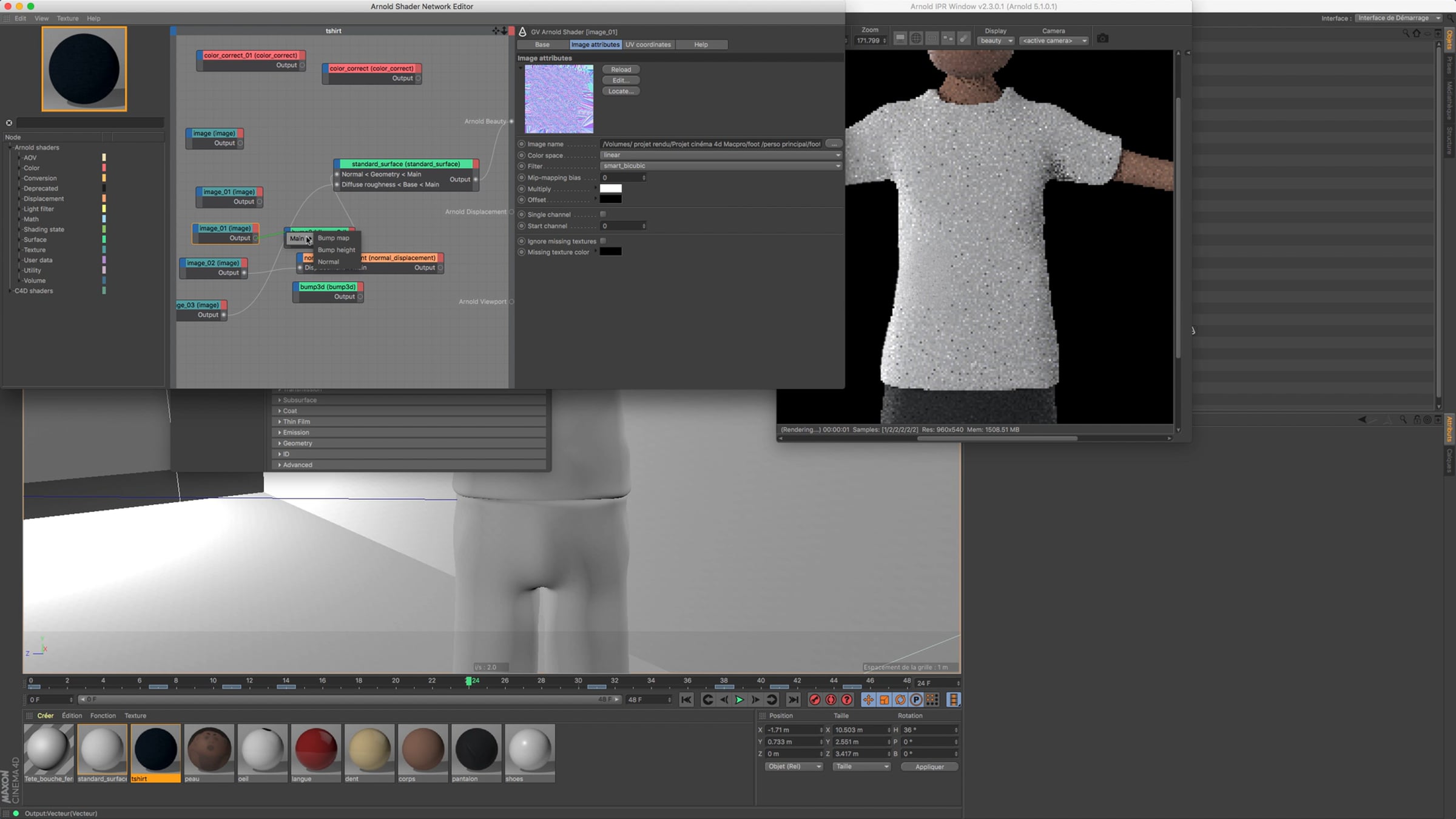Jump to the end of the animation
The image size is (1456, 819).
(x=793, y=699)
